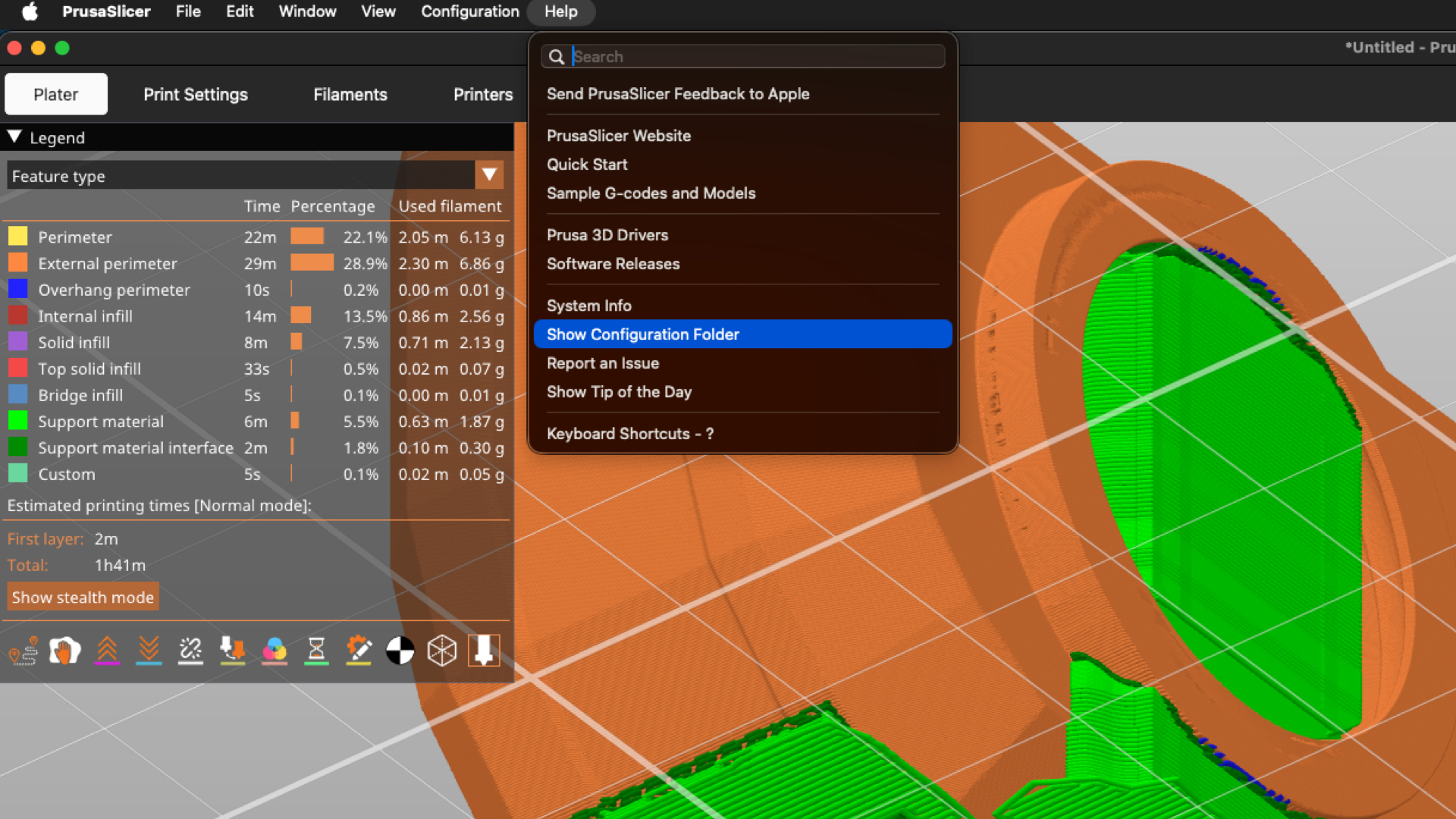Click the External perimeter label
This screenshot has width=1456, height=819.
click(x=108, y=264)
